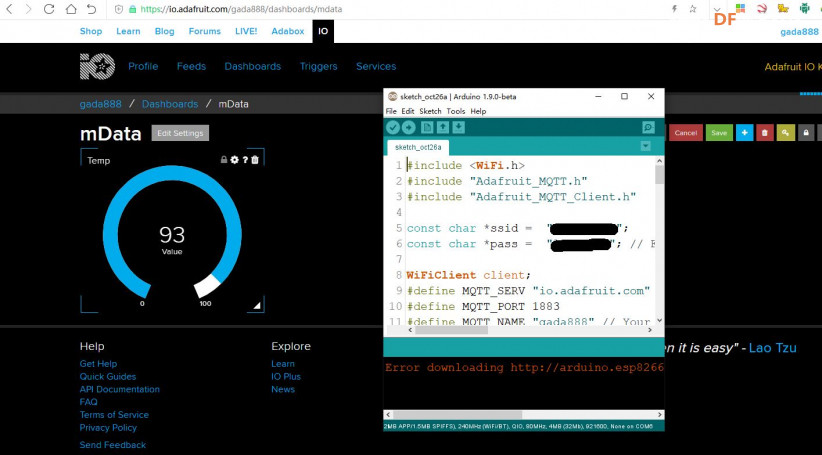This screenshot has height=455, width=822.
Task: Click Dashboards in the breadcrumb
Action: [170, 104]
